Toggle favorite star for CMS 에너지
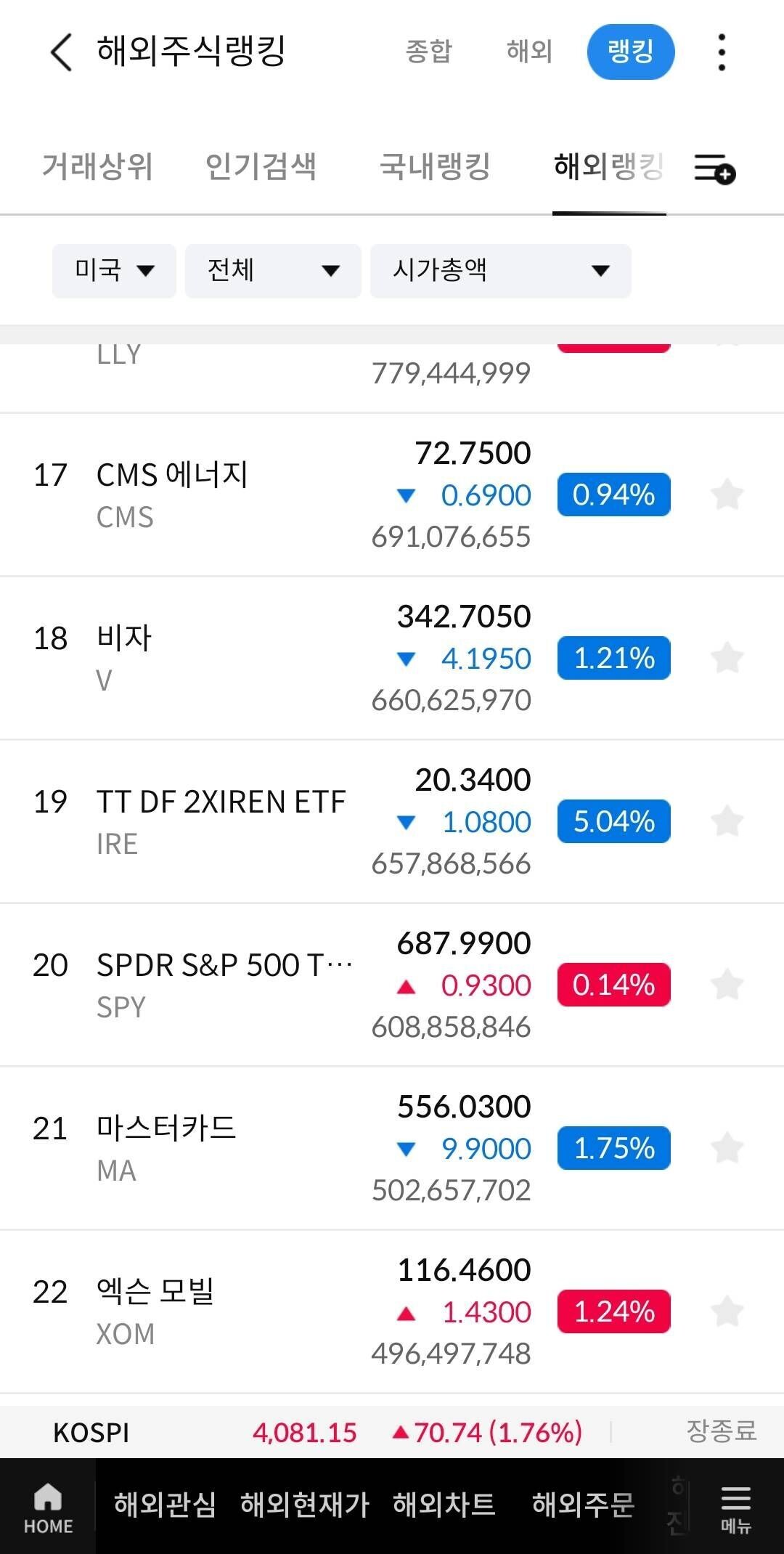 coord(727,495)
